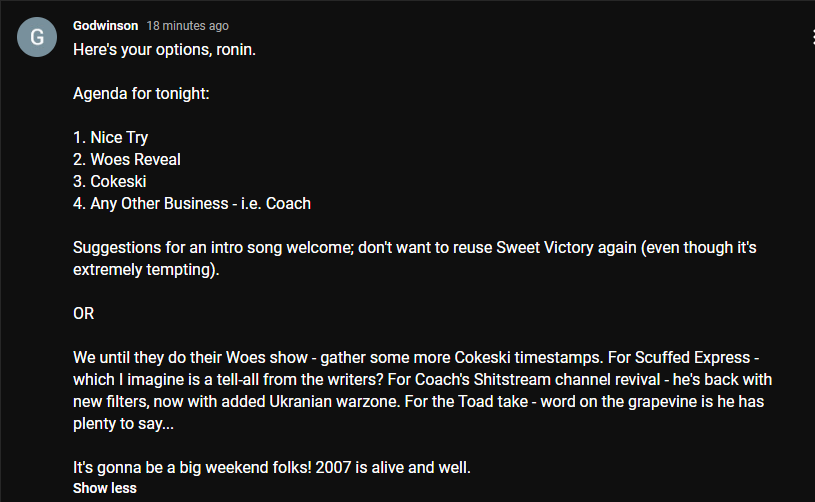Click Godwinson's round G avatar

pos(37,37)
